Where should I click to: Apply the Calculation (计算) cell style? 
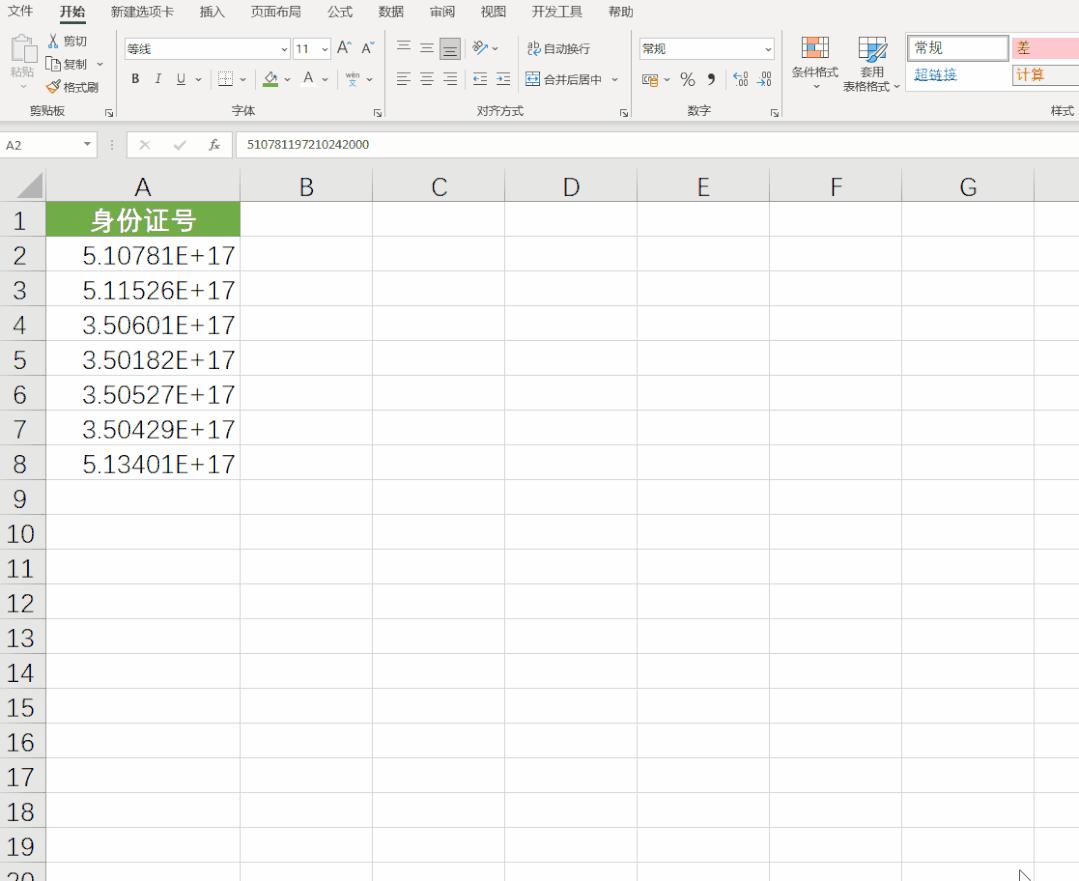pyautogui.click(x=1045, y=75)
